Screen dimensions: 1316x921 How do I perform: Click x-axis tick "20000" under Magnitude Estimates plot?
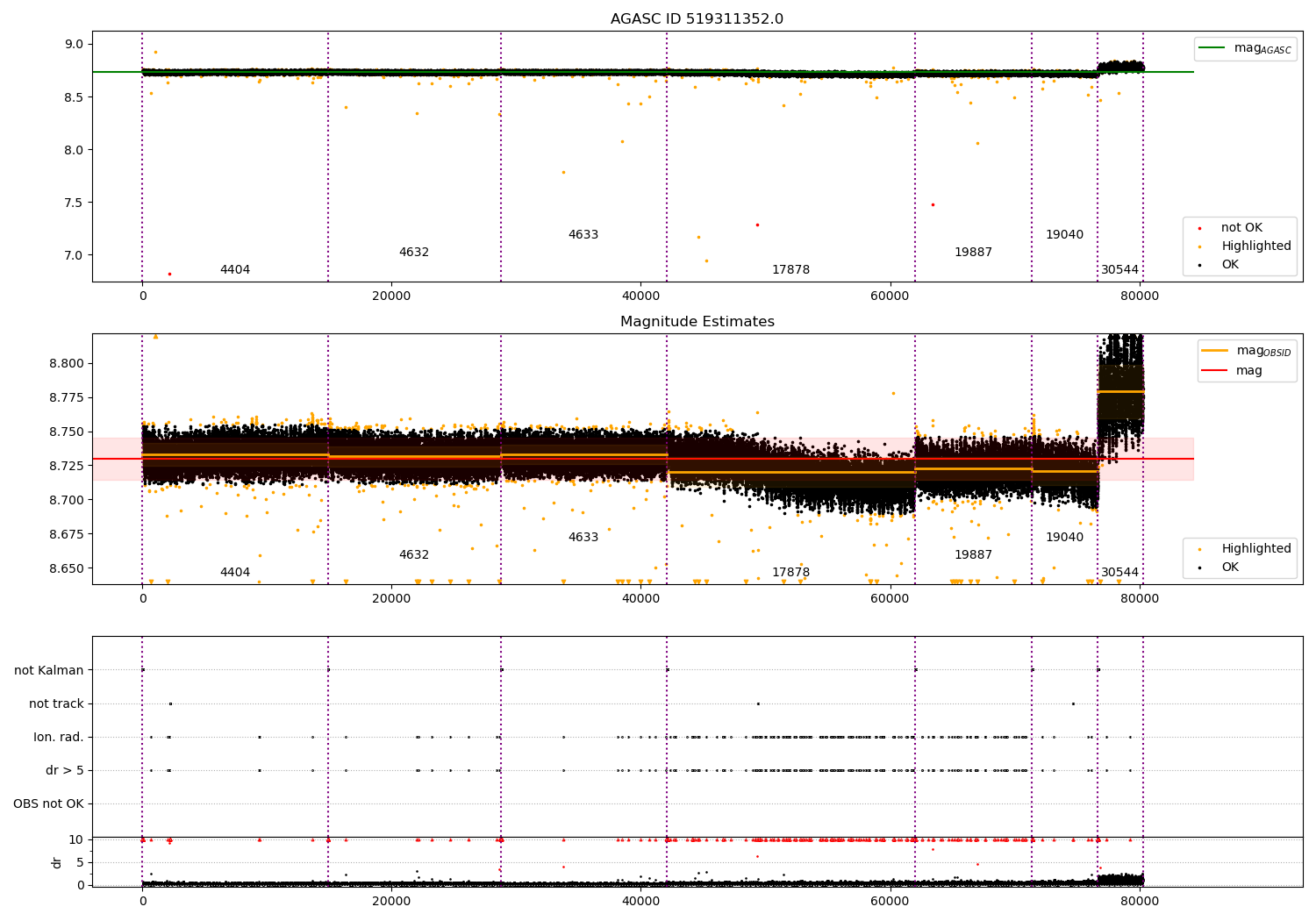coord(391,599)
